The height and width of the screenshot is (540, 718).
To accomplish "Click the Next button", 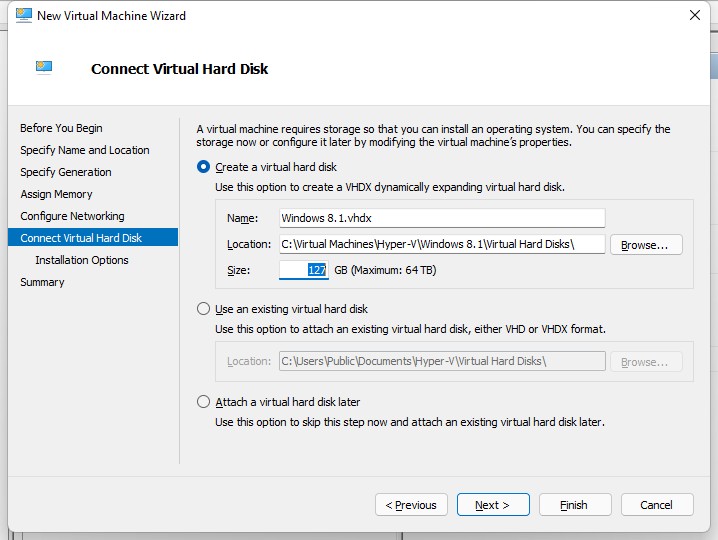I will 493,505.
